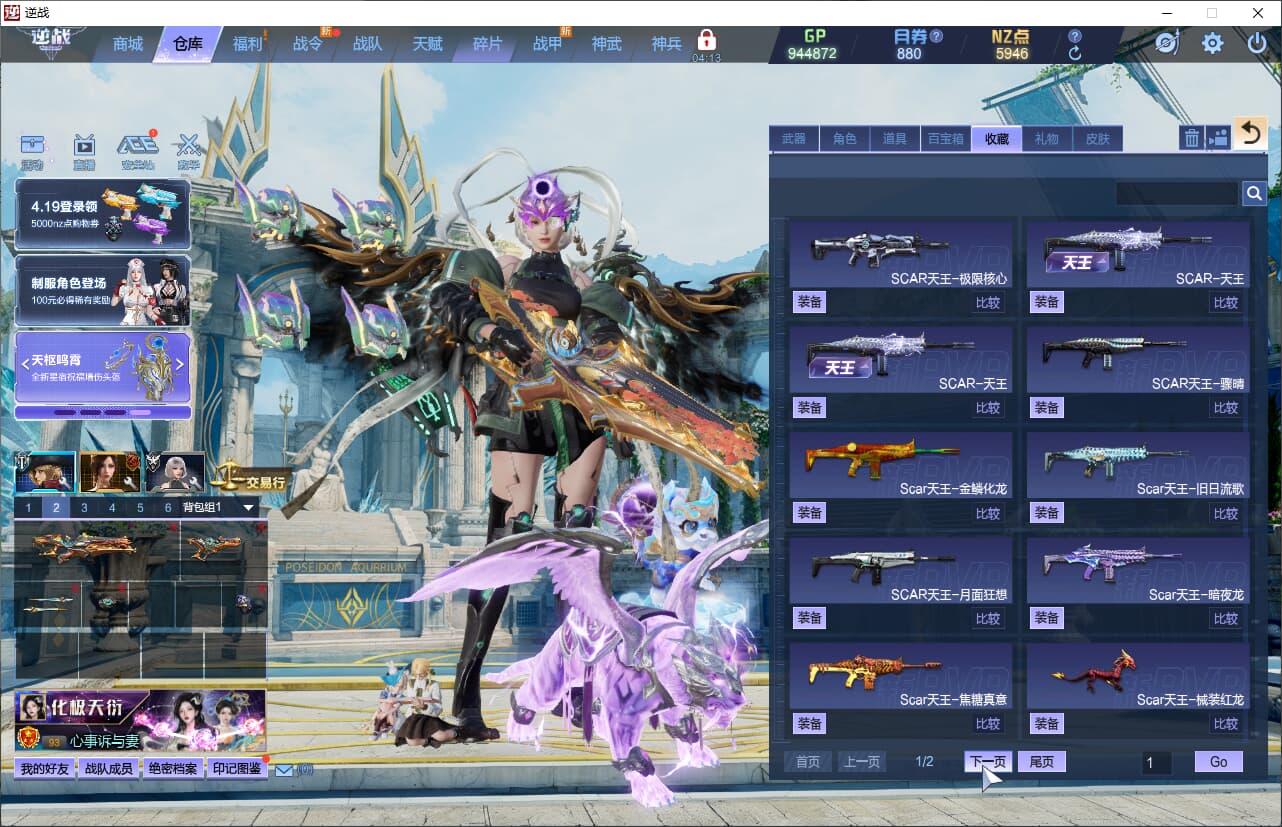Click 比较 for Scar天王-旧日流歌
Screen dimensions: 1282x827
point(1226,512)
